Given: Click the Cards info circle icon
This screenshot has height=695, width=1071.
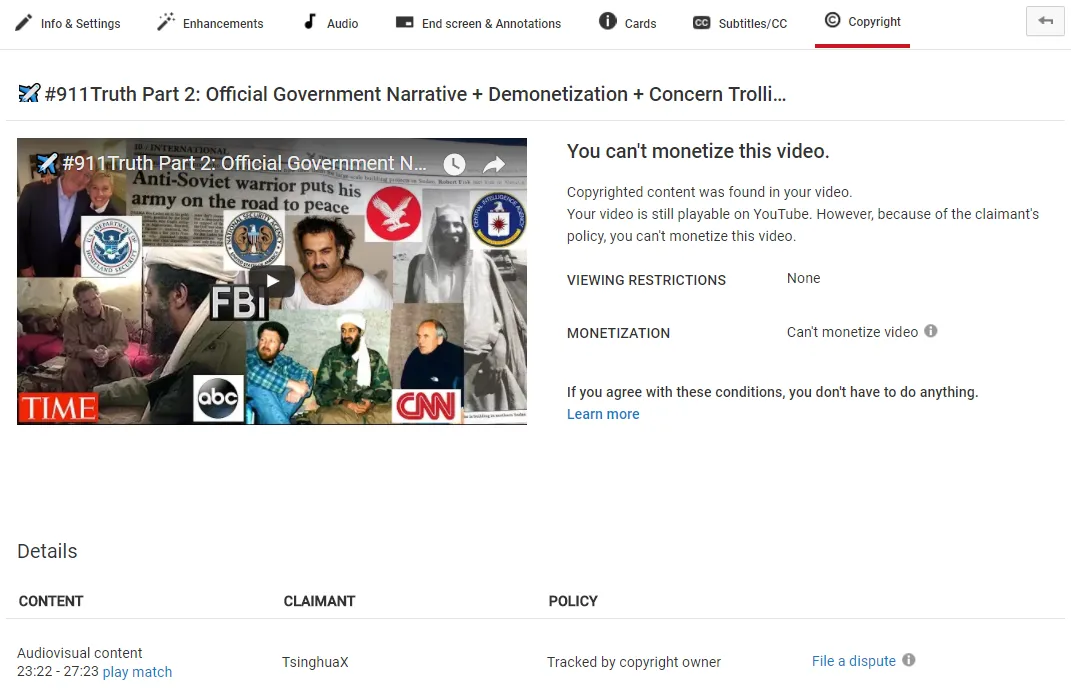Looking at the screenshot, I should [x=607, y=21].
